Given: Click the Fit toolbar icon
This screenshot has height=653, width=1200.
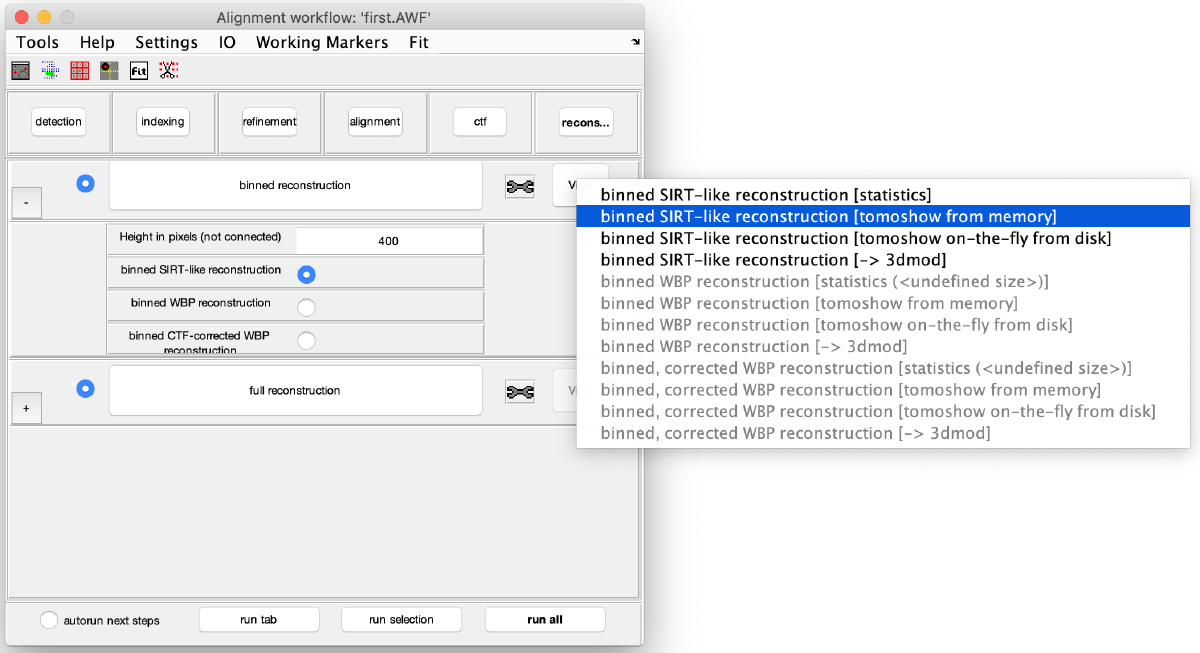Looking at the screenshot, I should point(138,70).
